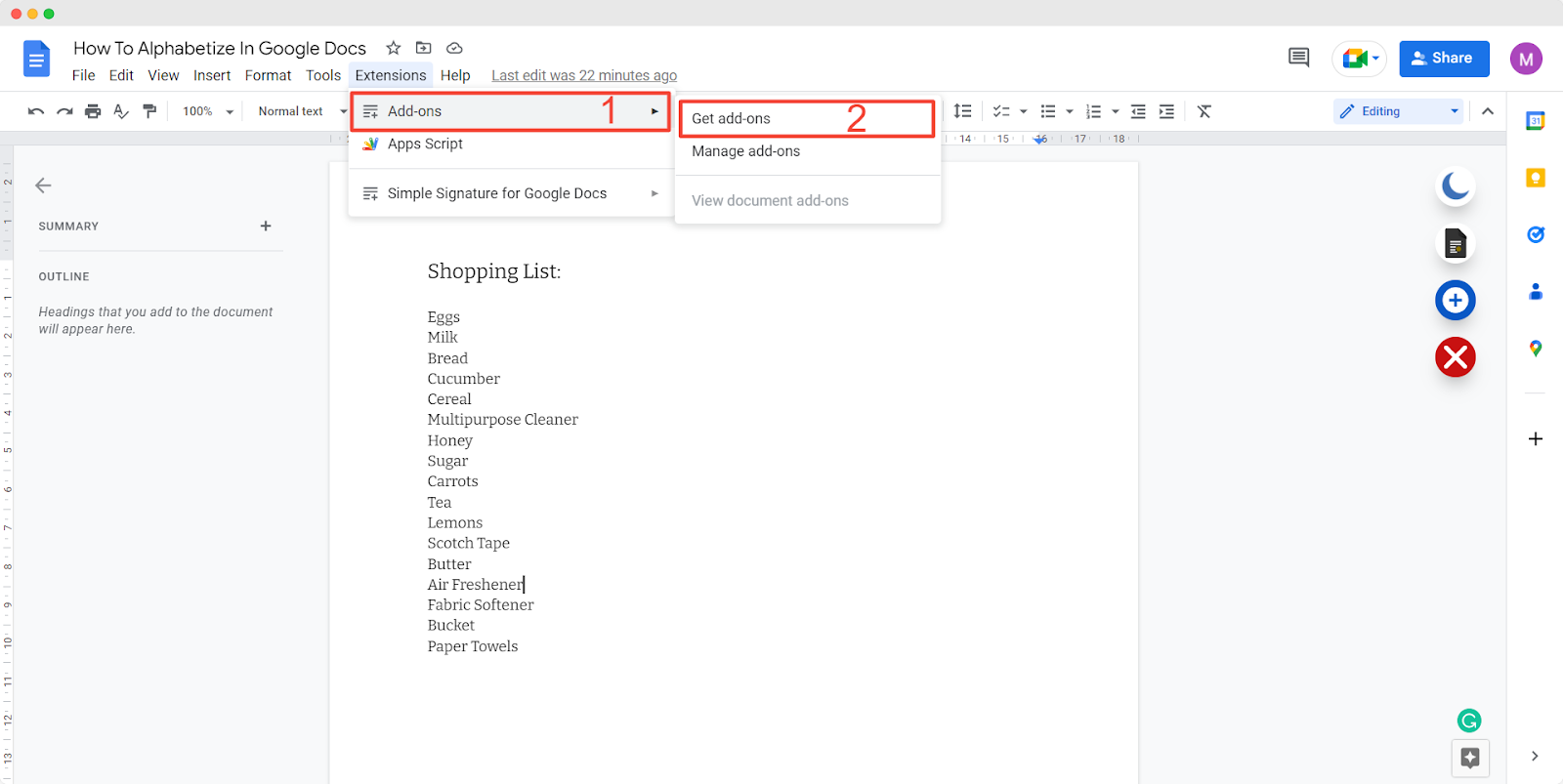1563x784 pixels.
Task: Open the View menu
Action: click(163, 75)
